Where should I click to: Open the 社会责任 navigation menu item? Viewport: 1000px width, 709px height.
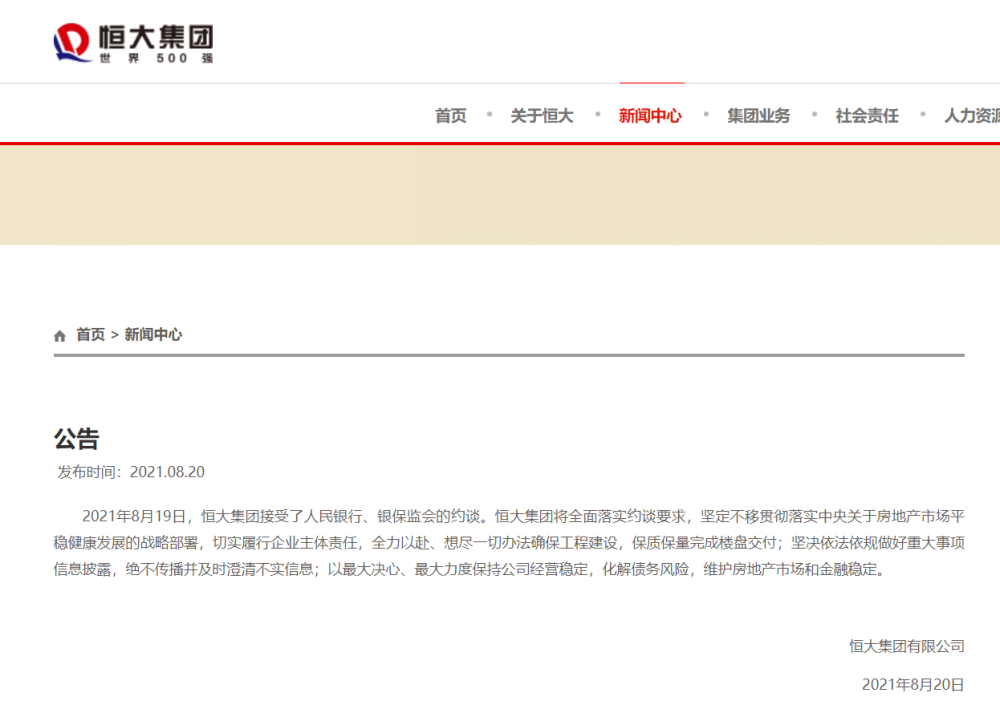(x=865, y=115)
